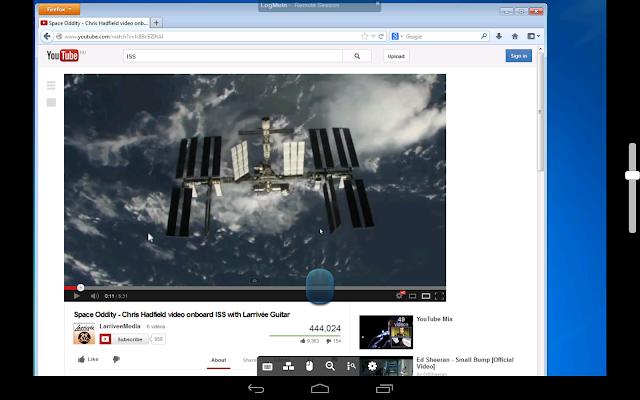The width and height of the screenshot is (640, 400).
Task: Click the Sign in button
Action: 519,56
